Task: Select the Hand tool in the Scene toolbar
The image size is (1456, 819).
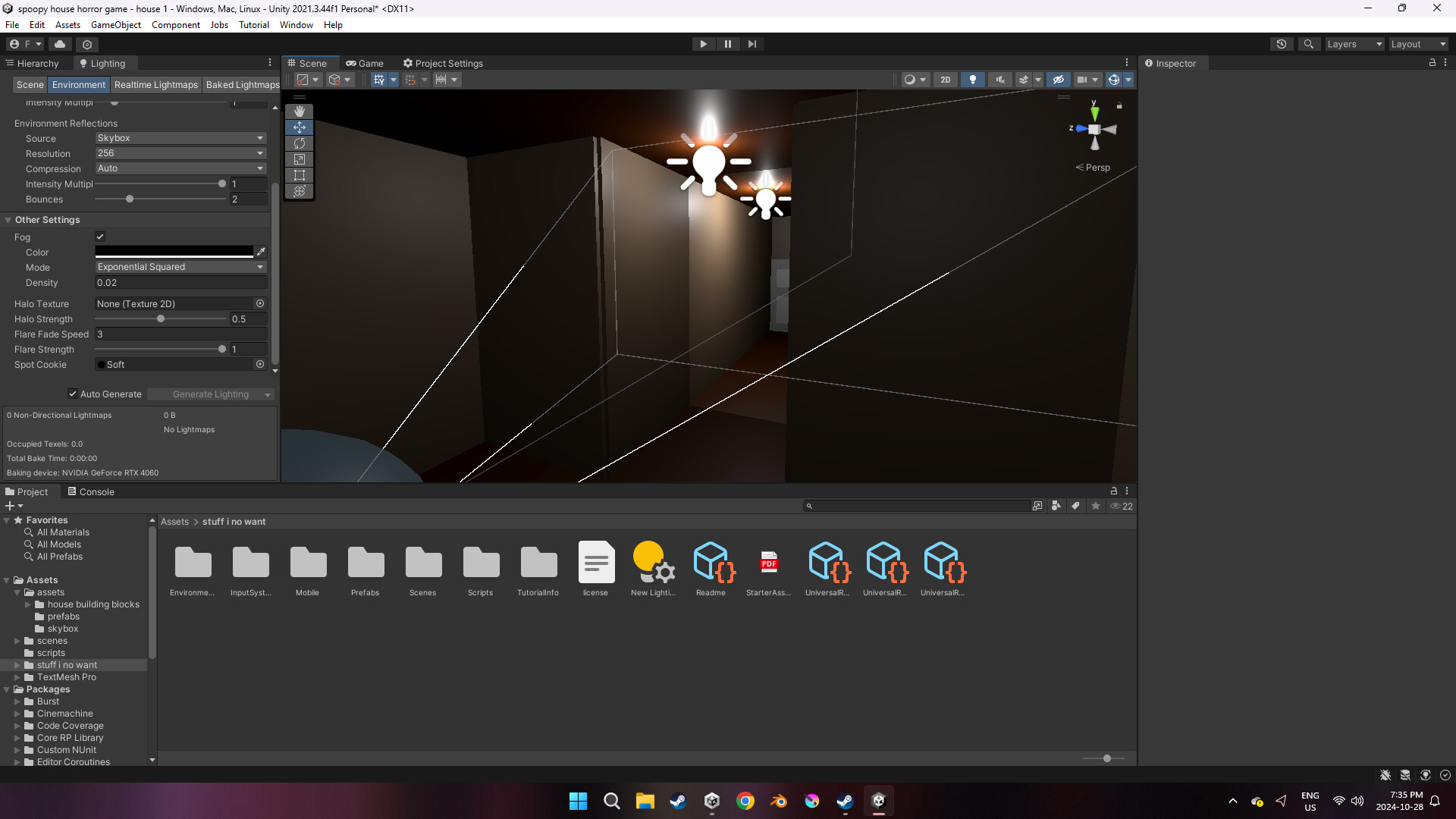Action: (299, 111)
